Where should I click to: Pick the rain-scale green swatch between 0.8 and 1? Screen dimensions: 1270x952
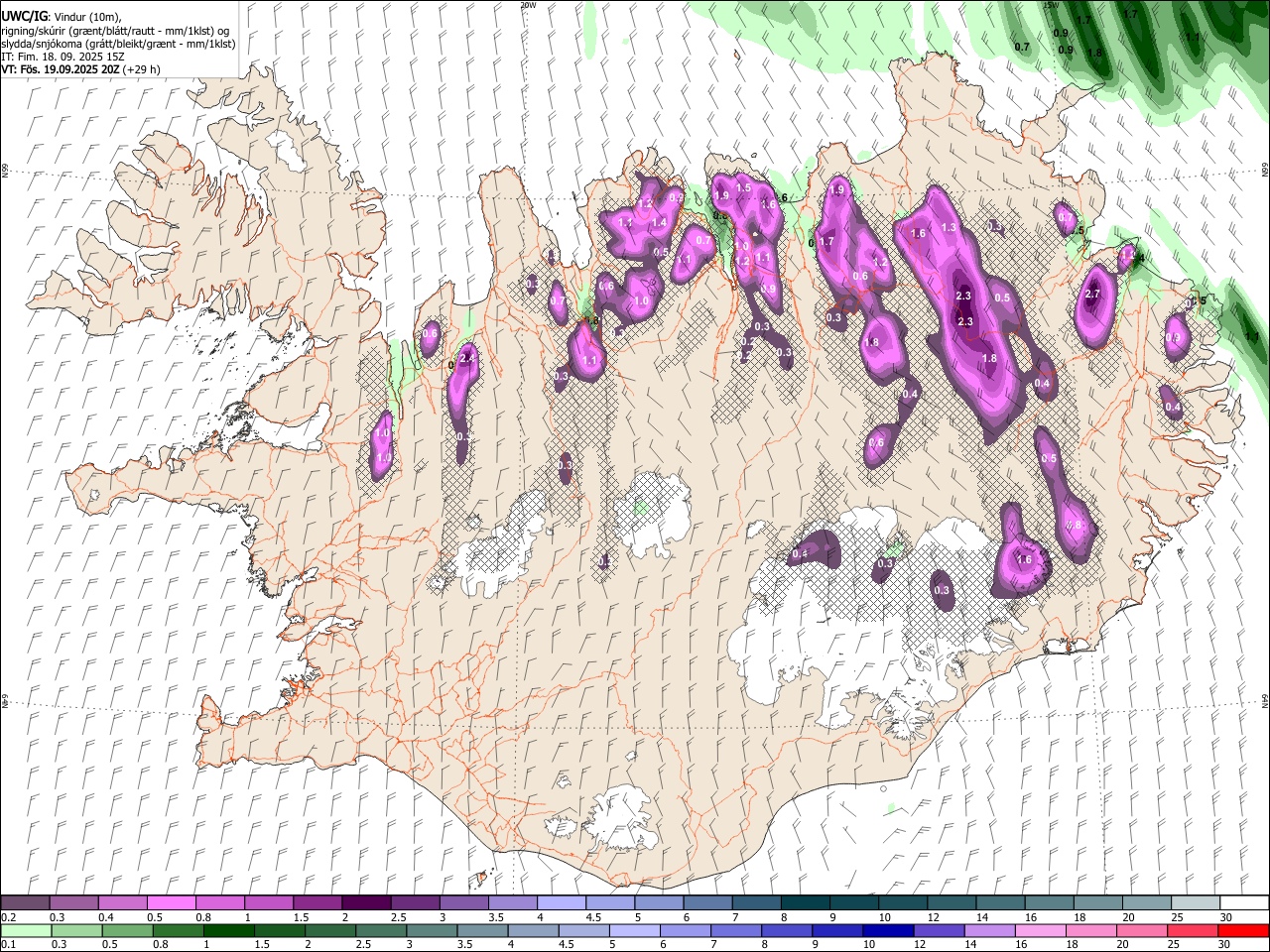click(178, 930)
